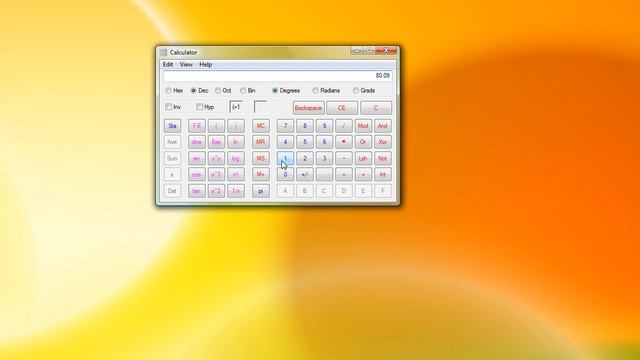
Task: Insert pi constant
Action: 261,191
